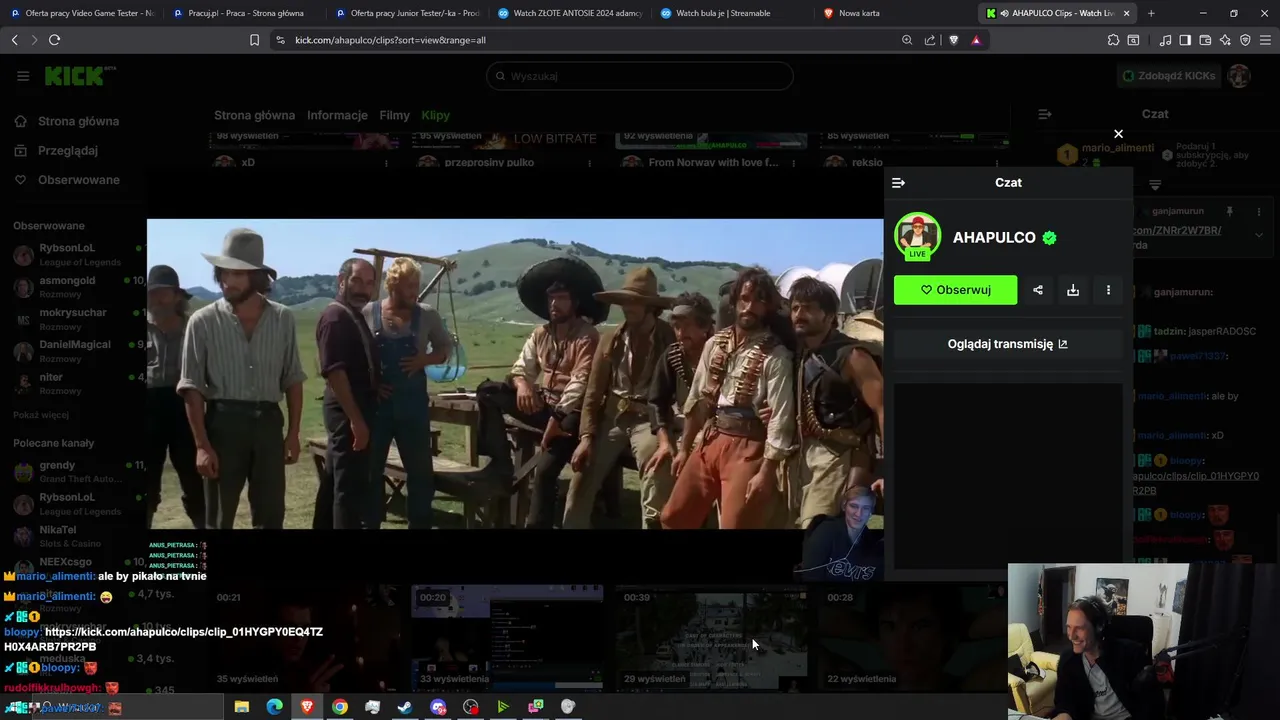This screenshot has height=720, width=1280.
Task: Reload the Kick page
Action: (54, 40)
